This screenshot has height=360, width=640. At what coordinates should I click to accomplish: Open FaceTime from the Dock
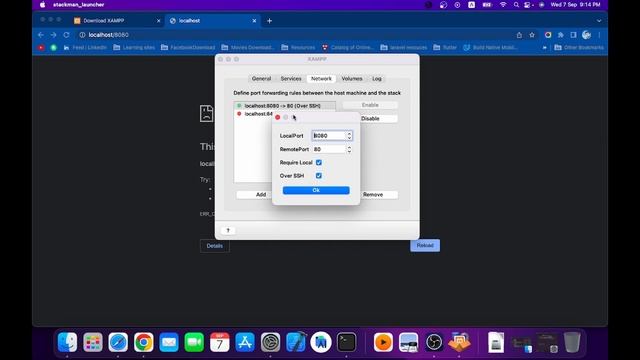[x=194, y=342]
